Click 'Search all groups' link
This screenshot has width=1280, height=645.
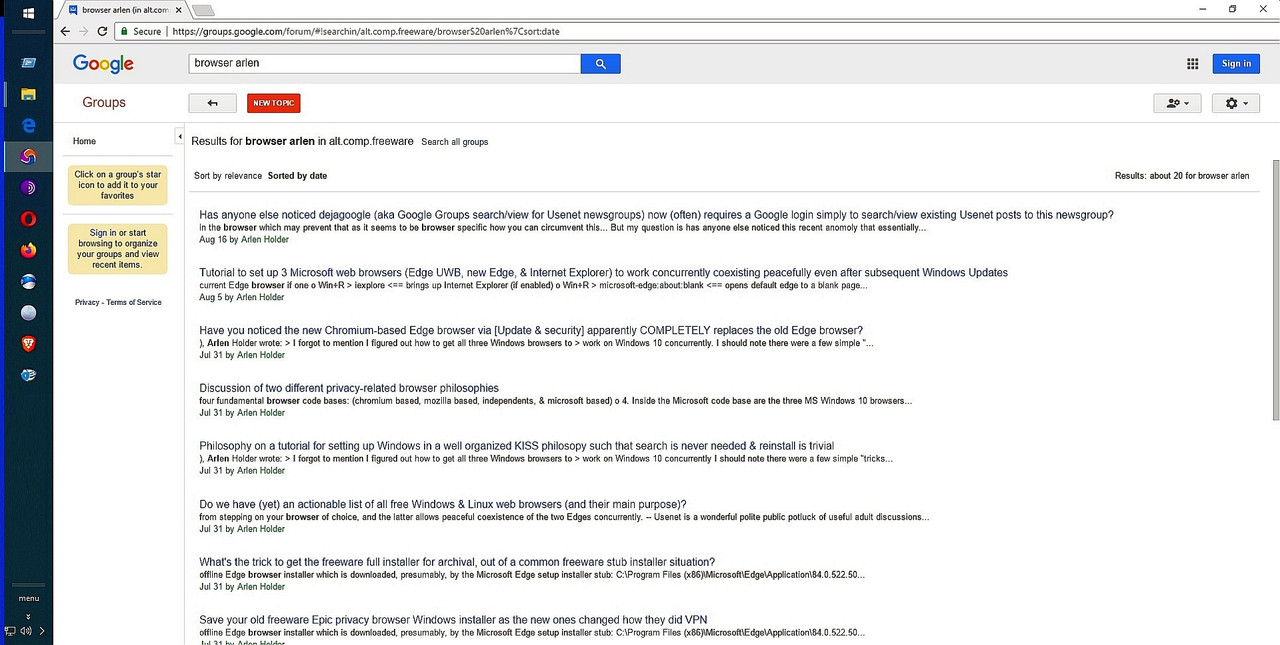tap(455, 142)
